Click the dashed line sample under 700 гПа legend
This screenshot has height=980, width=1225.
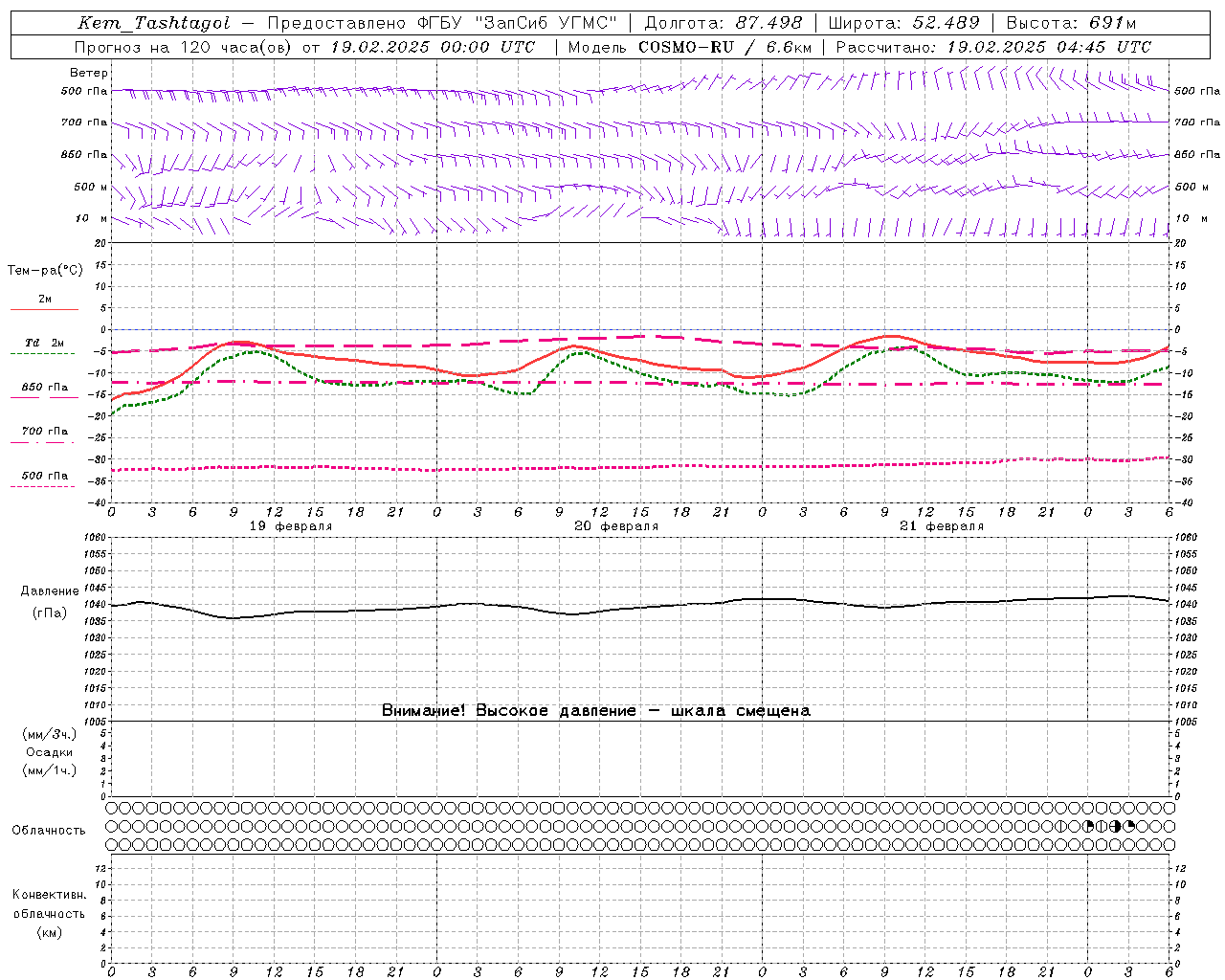[x=42, y=442]
